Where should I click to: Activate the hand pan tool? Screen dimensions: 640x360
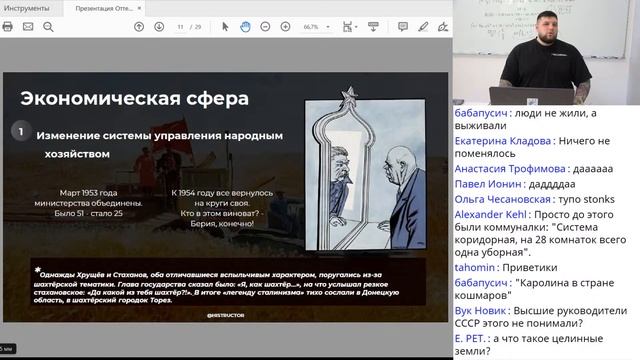(x=245, y=27)
